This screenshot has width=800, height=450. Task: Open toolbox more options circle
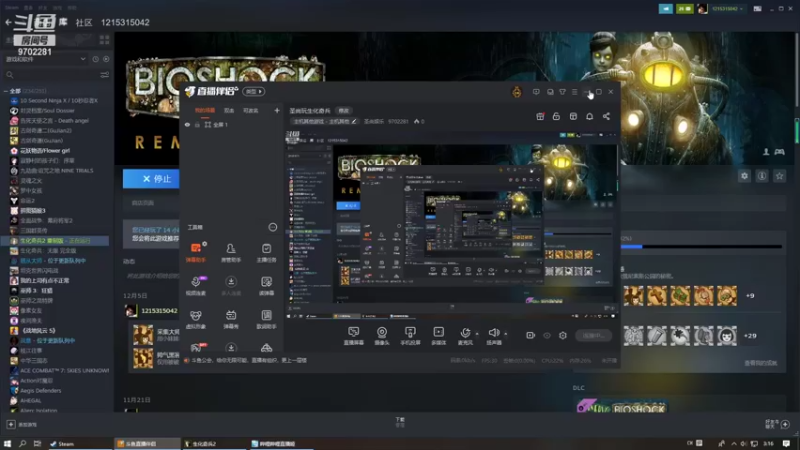[x=272, y=227]
